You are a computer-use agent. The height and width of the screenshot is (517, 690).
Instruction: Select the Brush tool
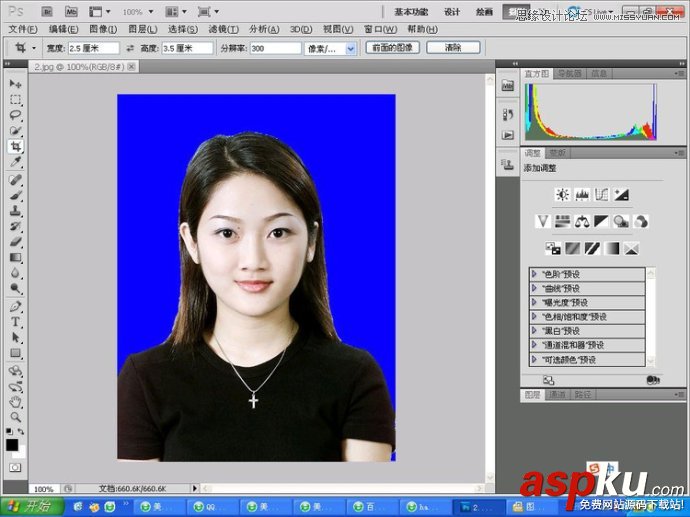click(x=15, y=195)
